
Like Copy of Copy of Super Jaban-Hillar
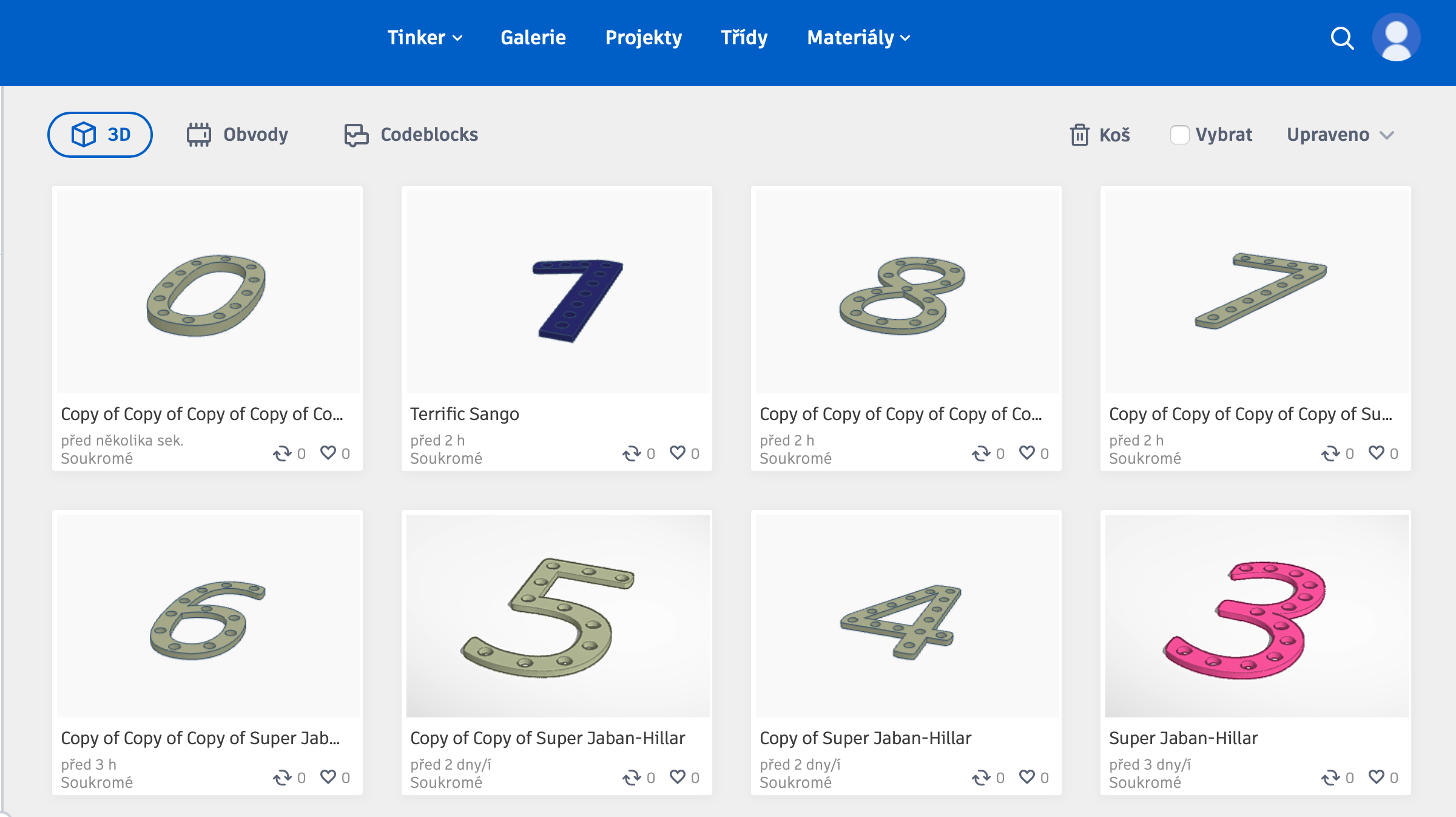point(678,777)
